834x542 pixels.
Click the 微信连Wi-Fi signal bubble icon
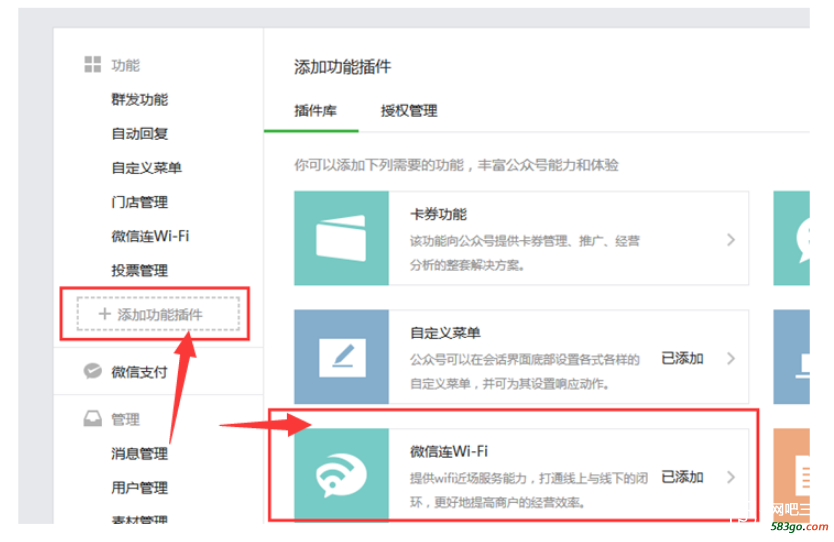click(341, 475)
